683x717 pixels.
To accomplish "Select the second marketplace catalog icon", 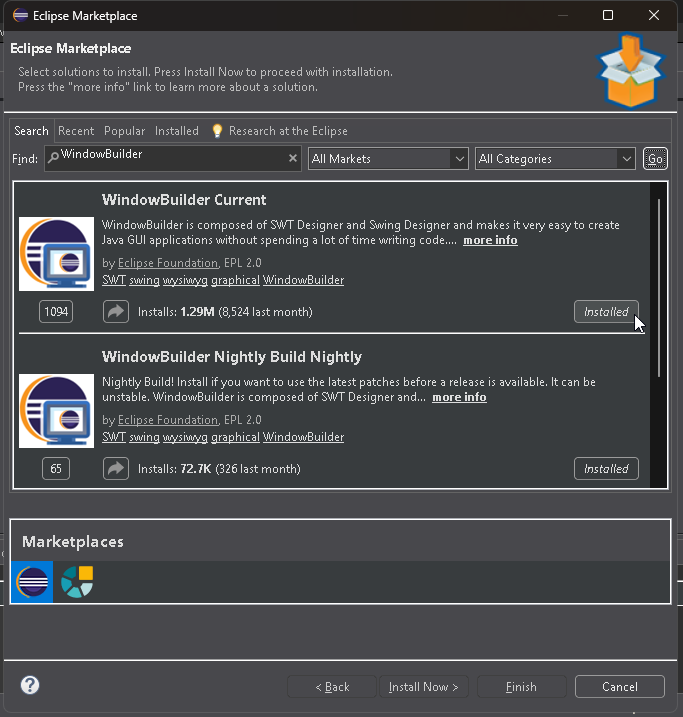I will (x=77, y=582).
